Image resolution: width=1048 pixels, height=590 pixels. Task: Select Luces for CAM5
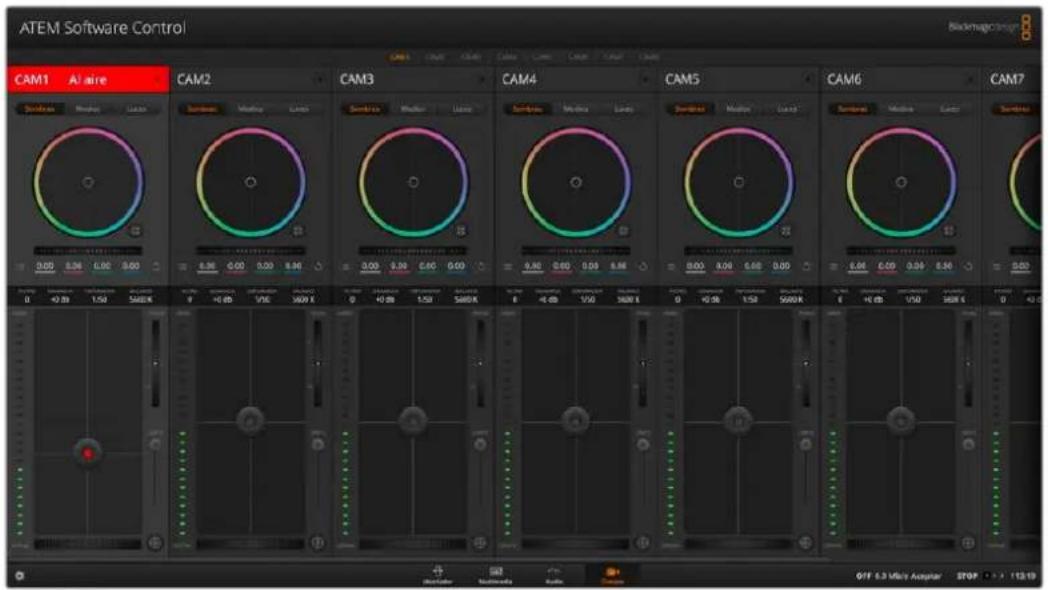787,109
